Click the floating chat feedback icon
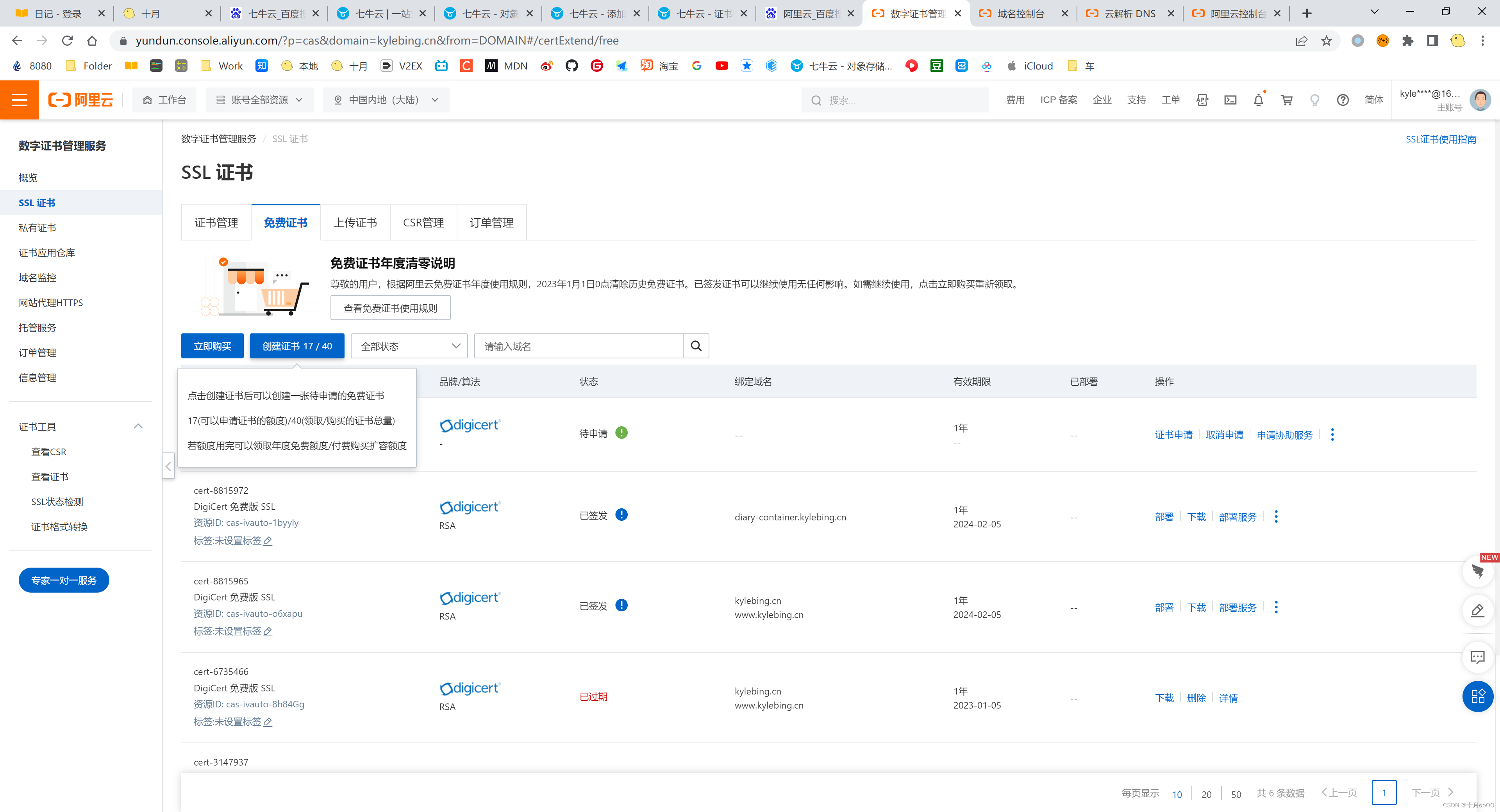This screenshot has height=812, width=1500. click(x=1477, y=657)
